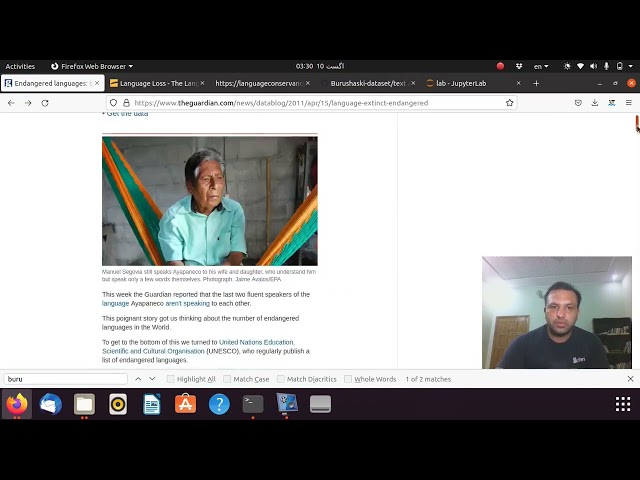
Task: Follow the 'language' link
Action: [116, 303]
